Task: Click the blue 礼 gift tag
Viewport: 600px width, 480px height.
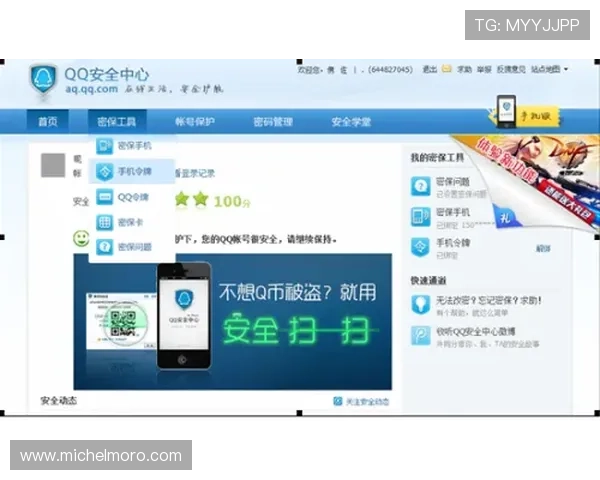Action: coord(506,217)
